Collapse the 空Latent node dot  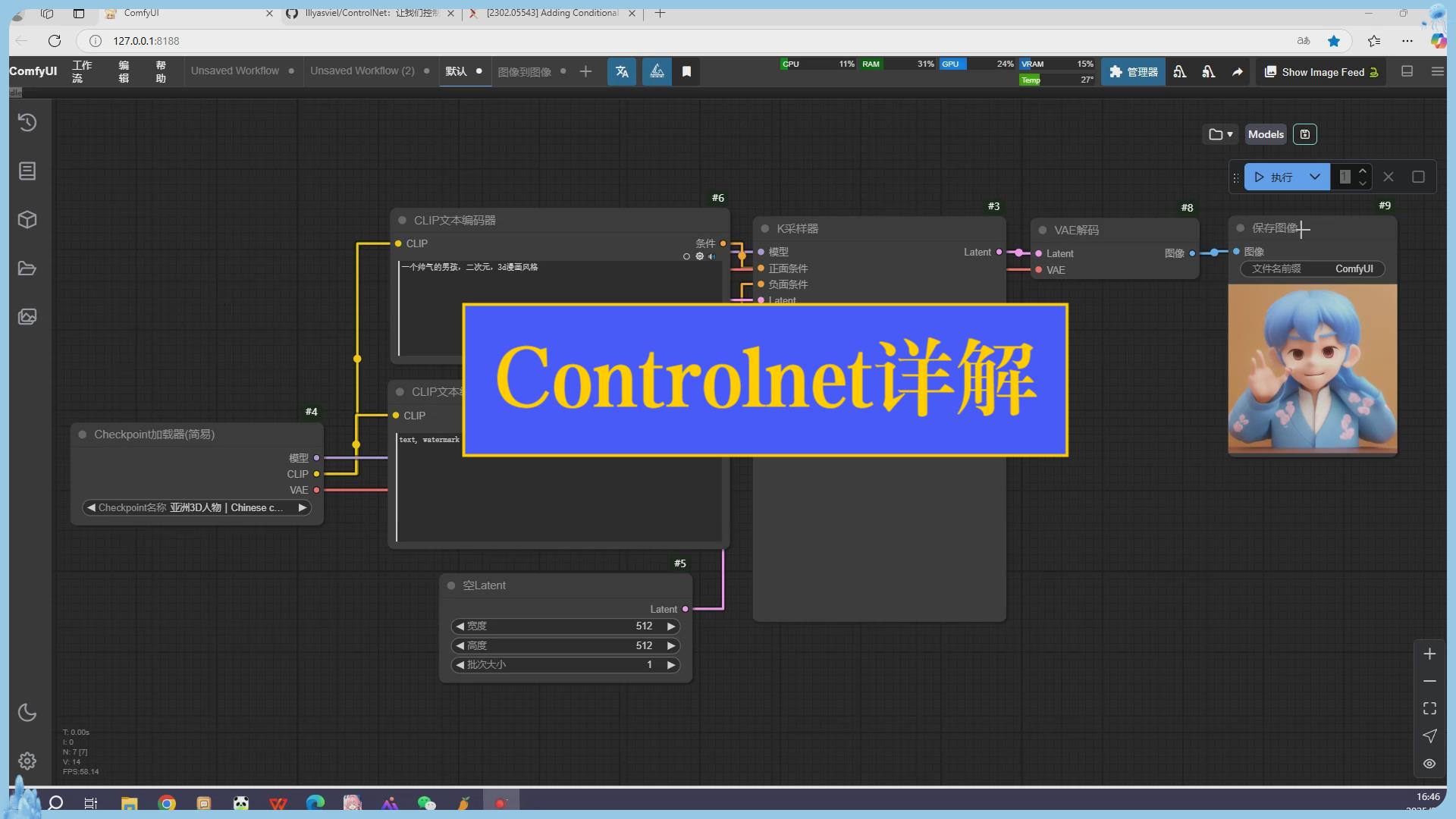pos(451,585)
